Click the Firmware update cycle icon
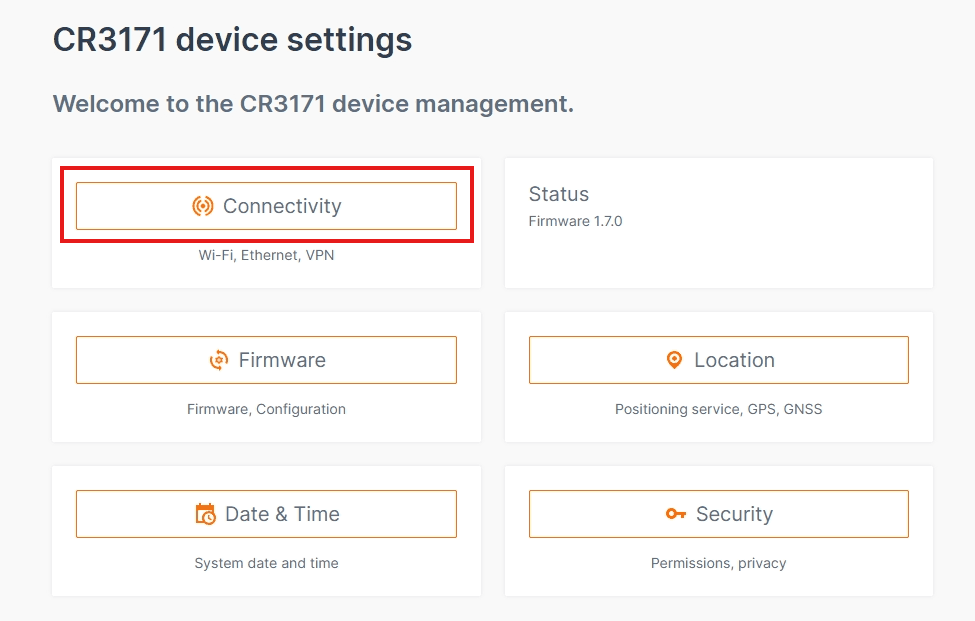 click(x=219, y=360)
